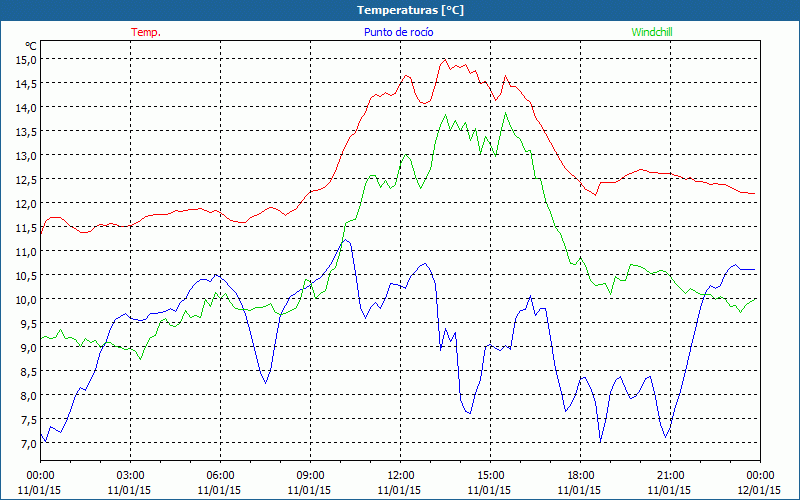Image resolution: width=800 pixels, height=500 pixels.
Task: Click the 12,0 y-axis value
Action: [26, 204]
